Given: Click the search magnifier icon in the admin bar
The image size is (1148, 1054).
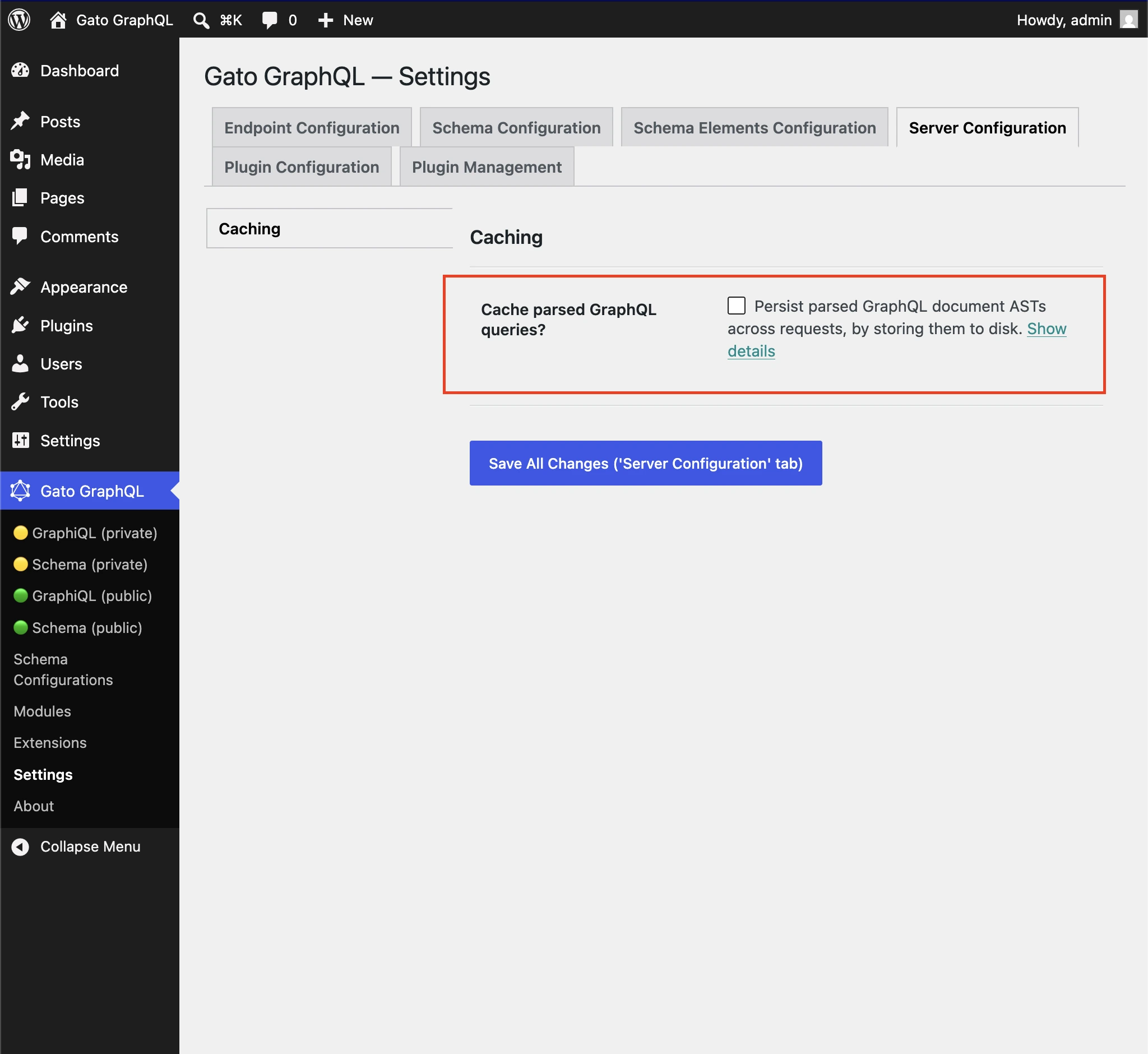Looking at the screenshot, I should [201, 21].
